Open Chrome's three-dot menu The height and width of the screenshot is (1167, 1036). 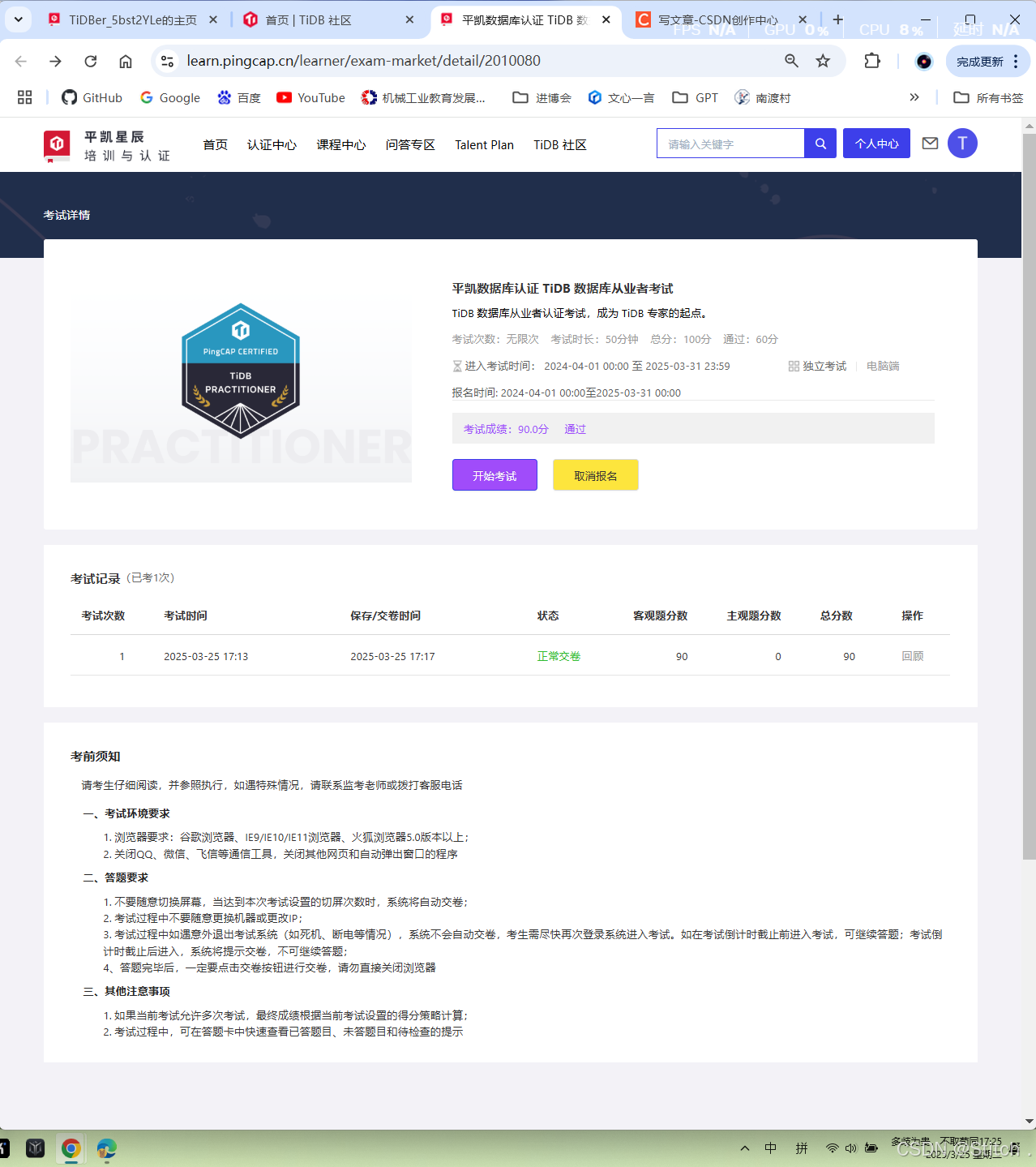tap(1016, 61)
